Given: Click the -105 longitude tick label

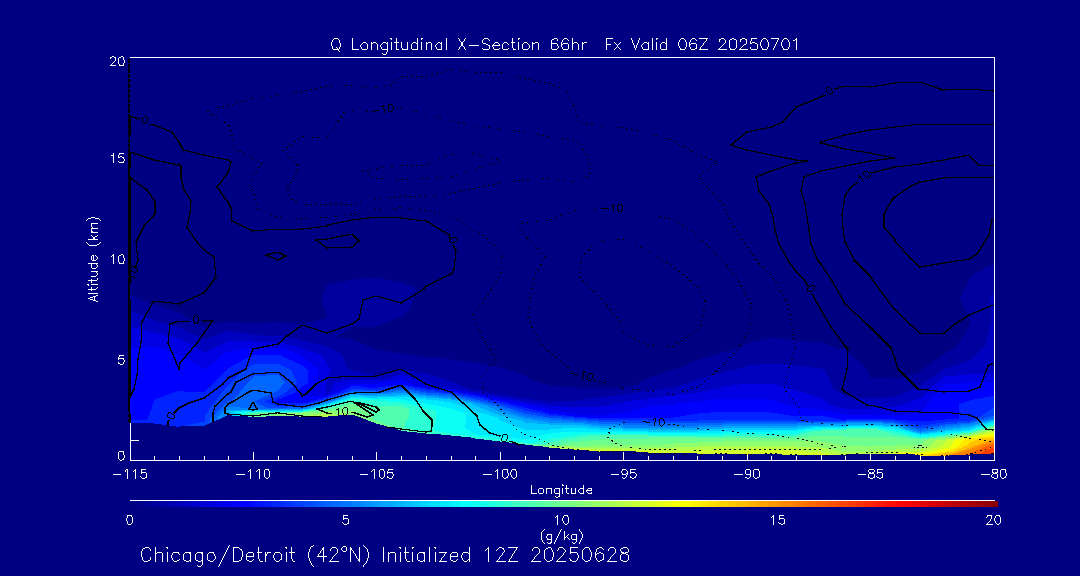Looking at the screenshot, I should (x=376, y=475).
